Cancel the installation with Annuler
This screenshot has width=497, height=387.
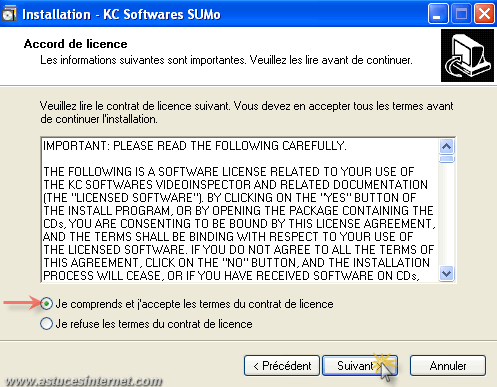tap(448, 366)
